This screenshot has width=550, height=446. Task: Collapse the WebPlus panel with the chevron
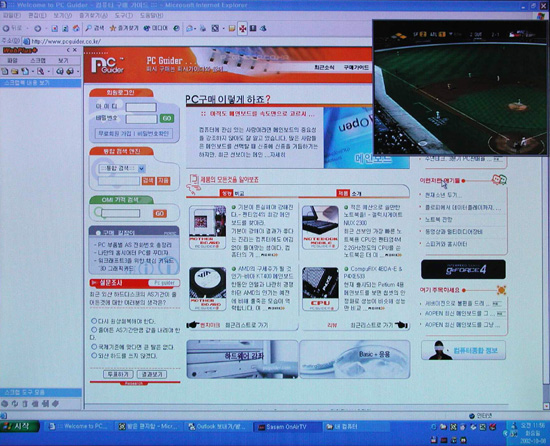click(x=68, y=50)
